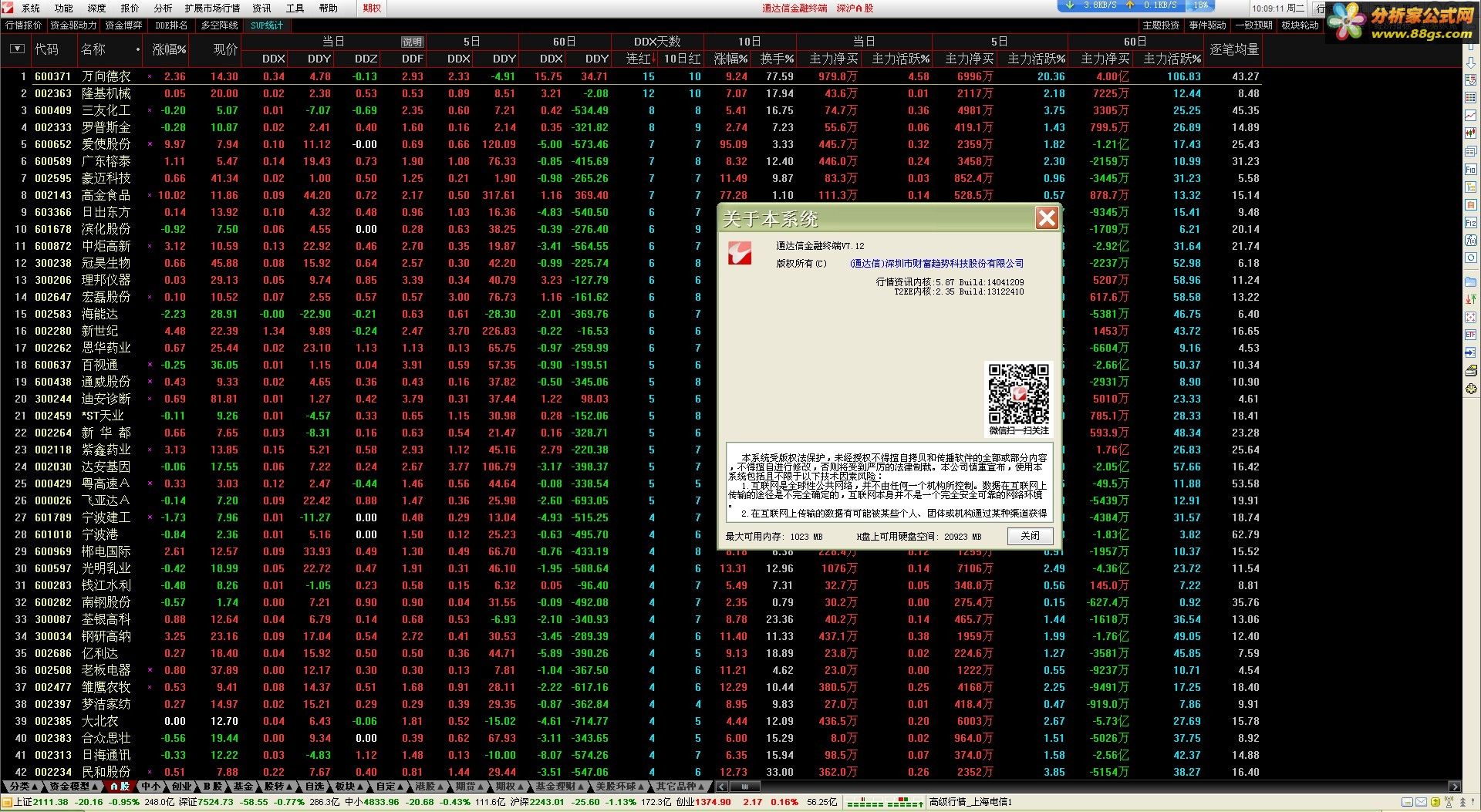Expand the 港股 bottom tab menu
The image size is (1481, 812).
tap(430, 787)
